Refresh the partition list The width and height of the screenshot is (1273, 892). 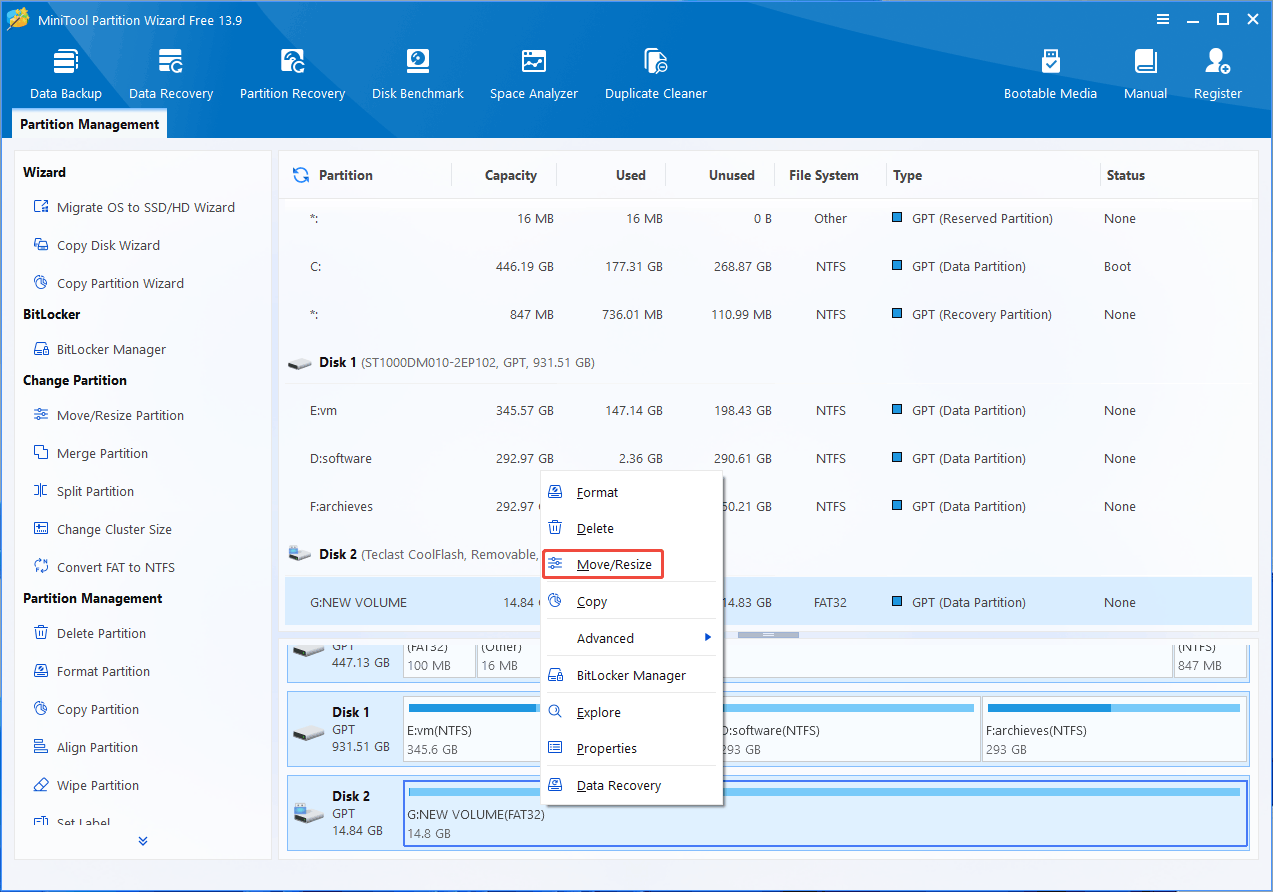(x=301, y=175)
